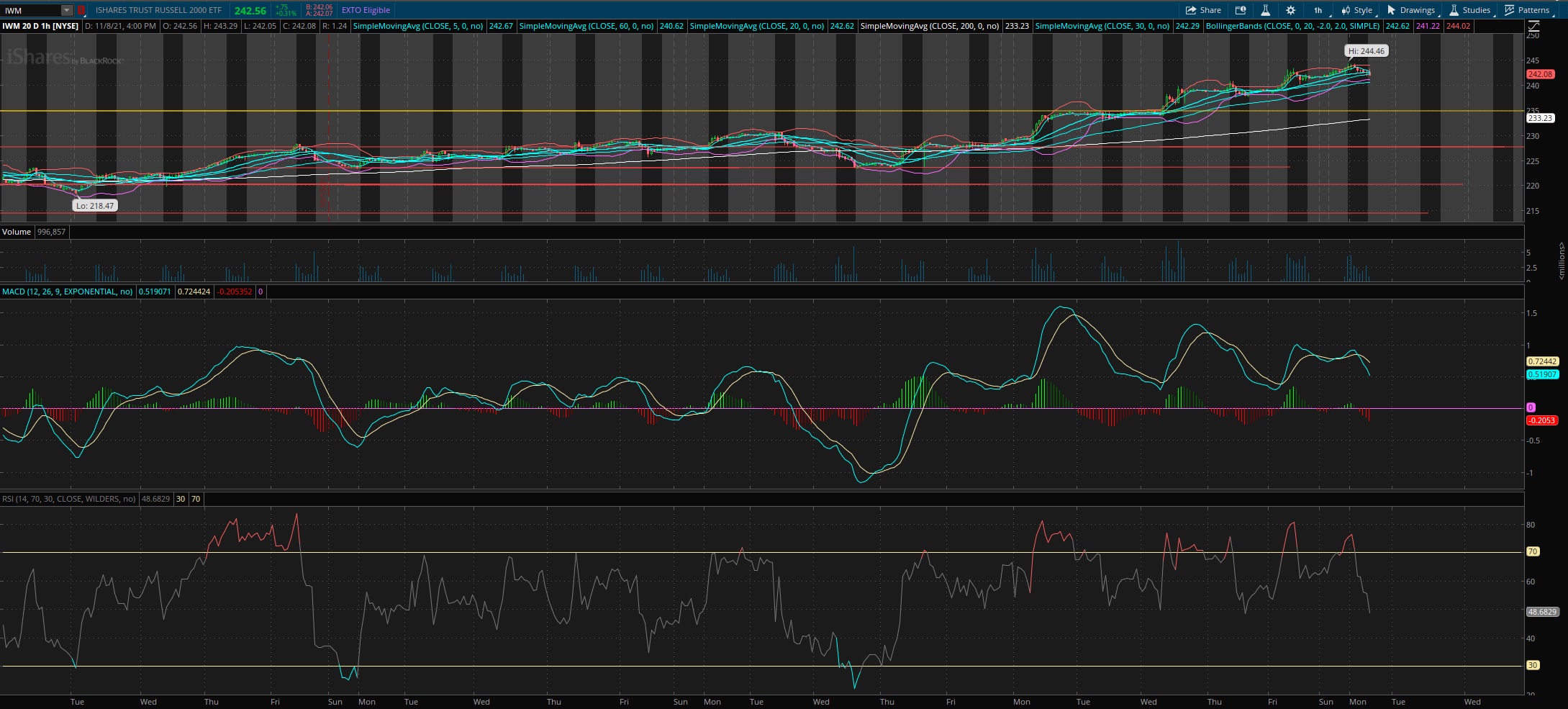This screenshot has height=709, width=1568.
Task: Select SimpleMovingAvg (CLOSE, 20, 0, no) study label
Action: pos(756,26)
